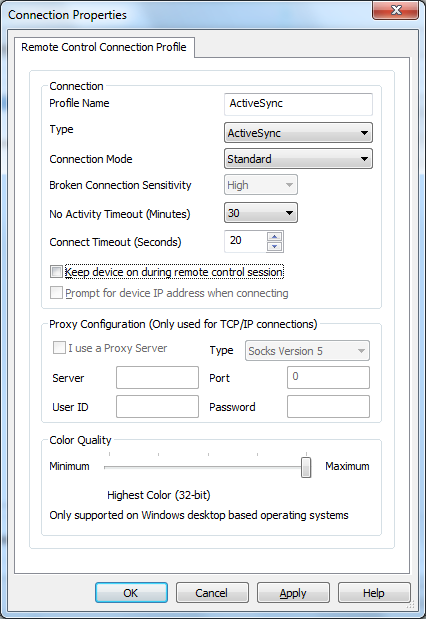Click the Connect Timeout decrement arrow

coord(274,247)
